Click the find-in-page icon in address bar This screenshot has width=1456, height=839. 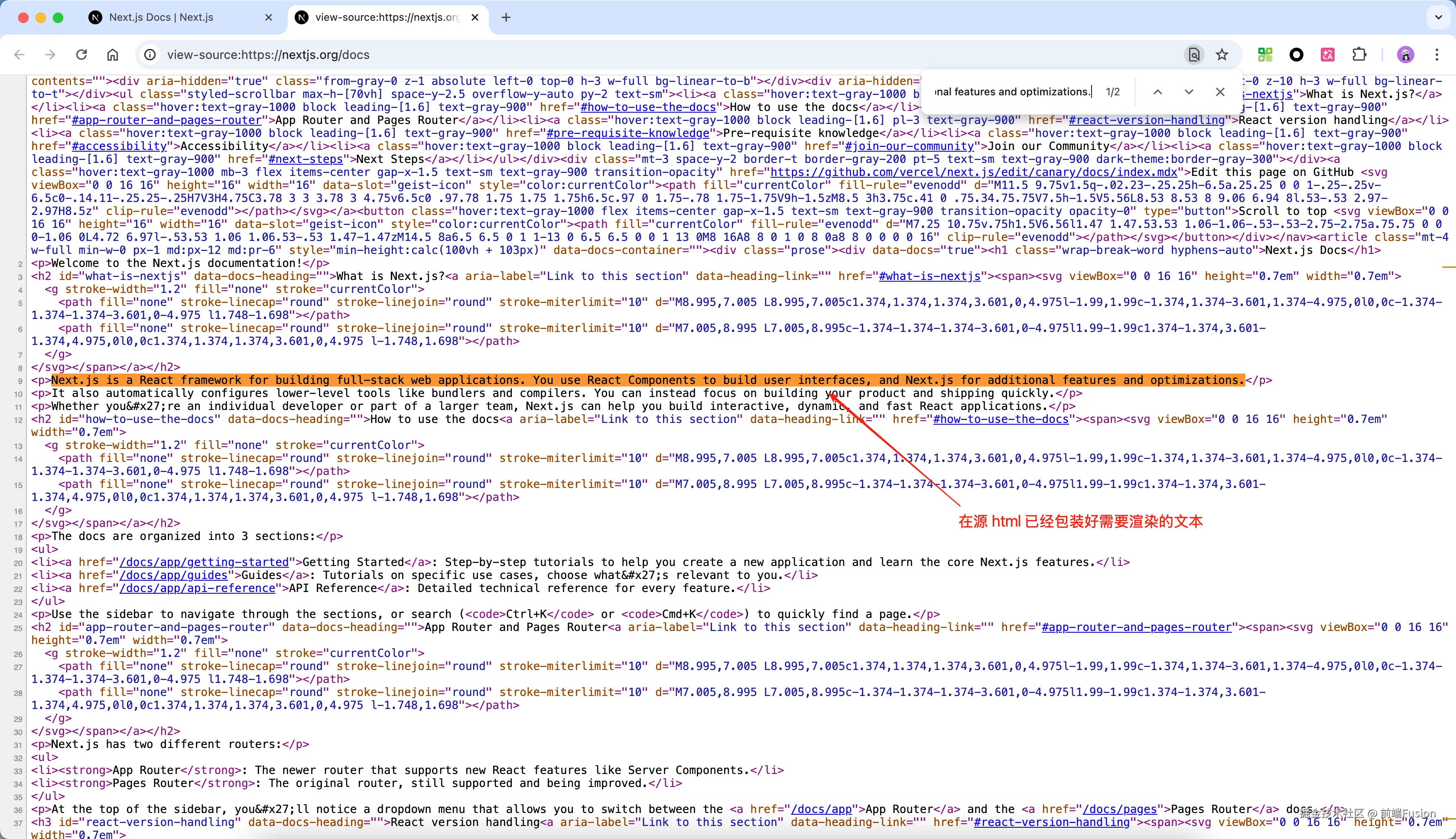click(1194, 55)
